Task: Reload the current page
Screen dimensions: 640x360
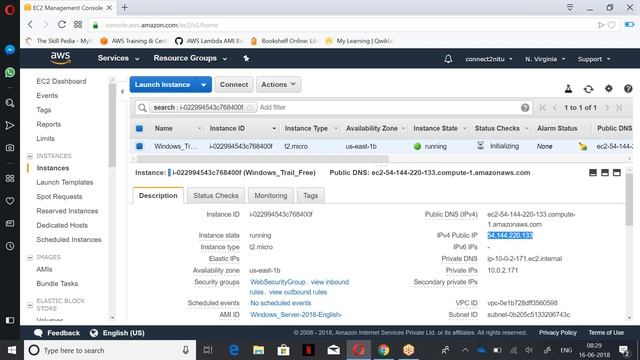Action: (62, 24)
